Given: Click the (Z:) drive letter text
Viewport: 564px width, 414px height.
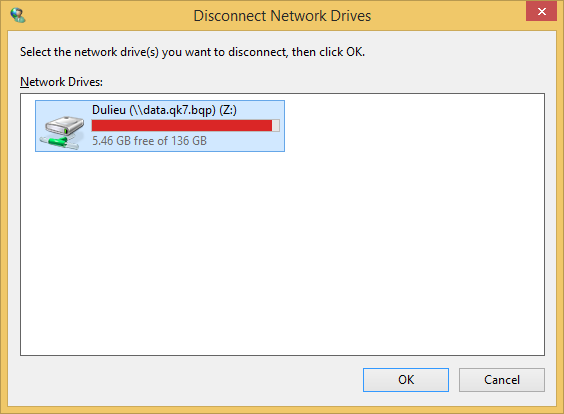Looking at the screenshot, I should pyautogui.click(x=228, y=110).
